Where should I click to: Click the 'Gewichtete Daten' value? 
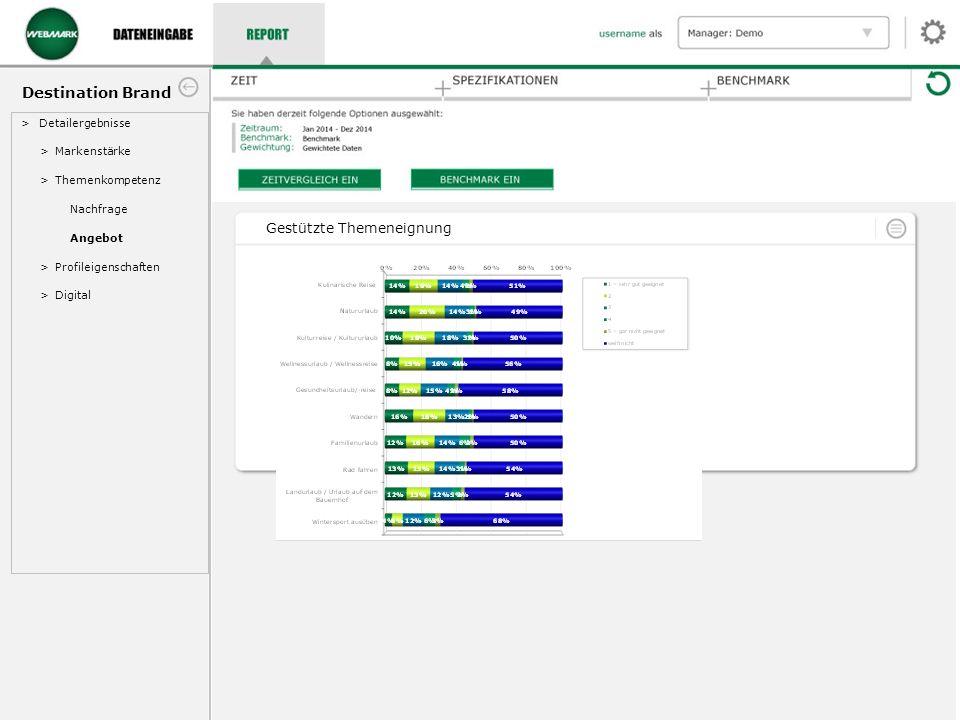click(x=332, y=148)
